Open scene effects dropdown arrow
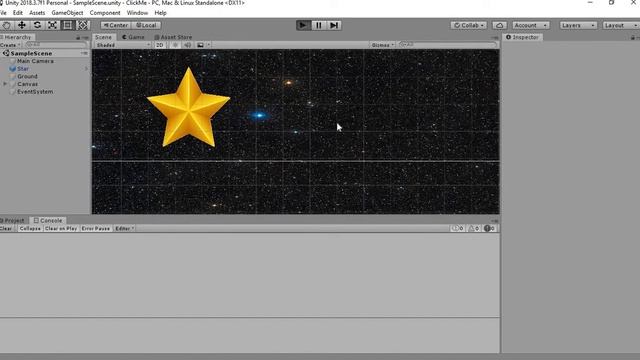 coord(209,45)
